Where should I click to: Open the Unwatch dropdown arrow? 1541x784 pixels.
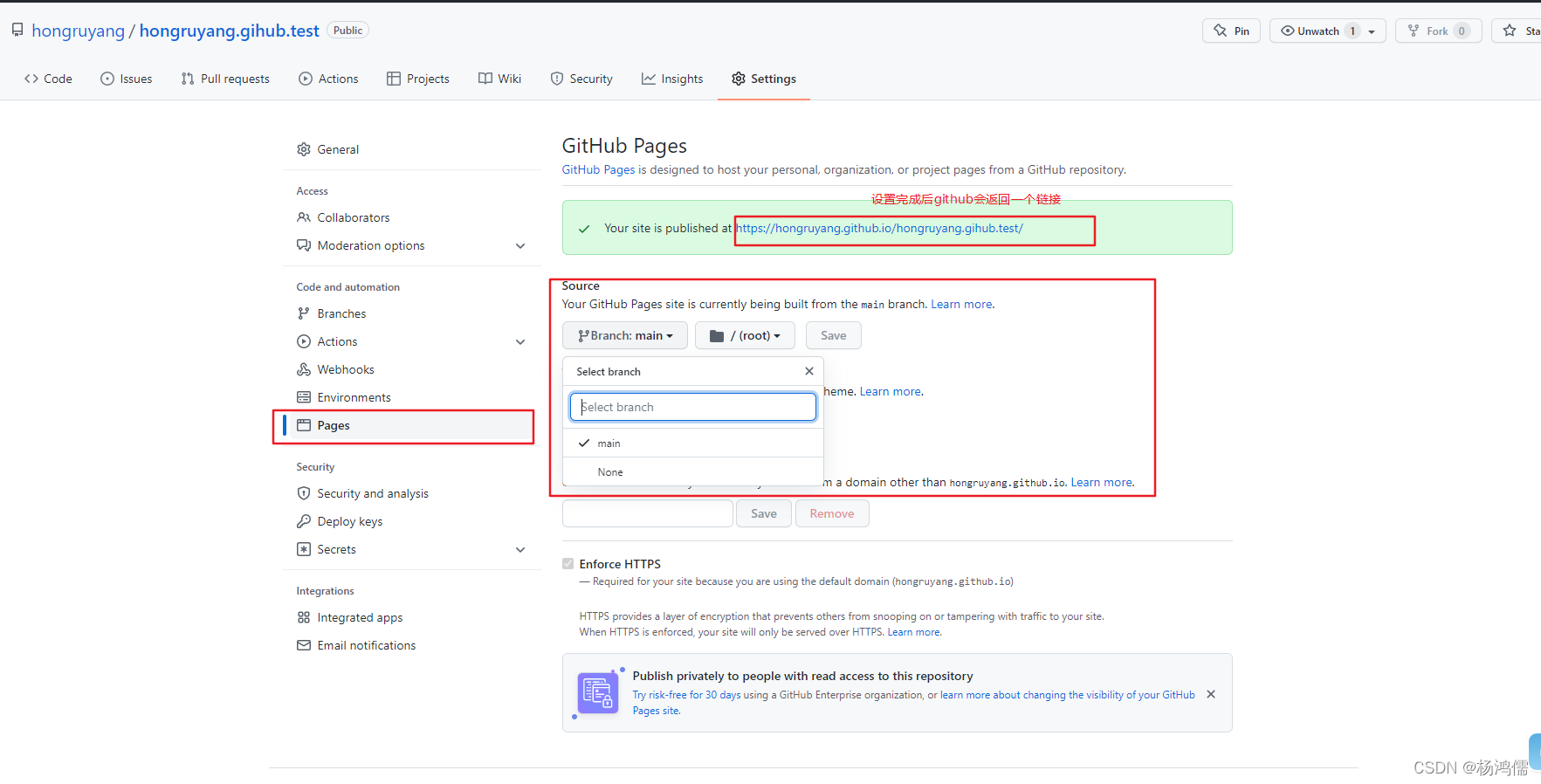click(1372, 31)
